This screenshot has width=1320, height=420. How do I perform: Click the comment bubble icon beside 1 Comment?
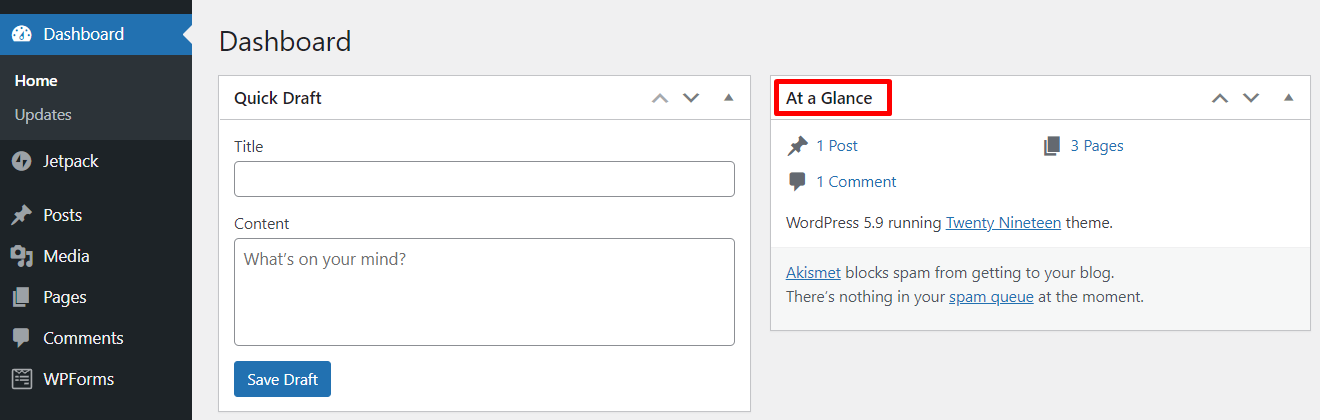coord(797,182)
